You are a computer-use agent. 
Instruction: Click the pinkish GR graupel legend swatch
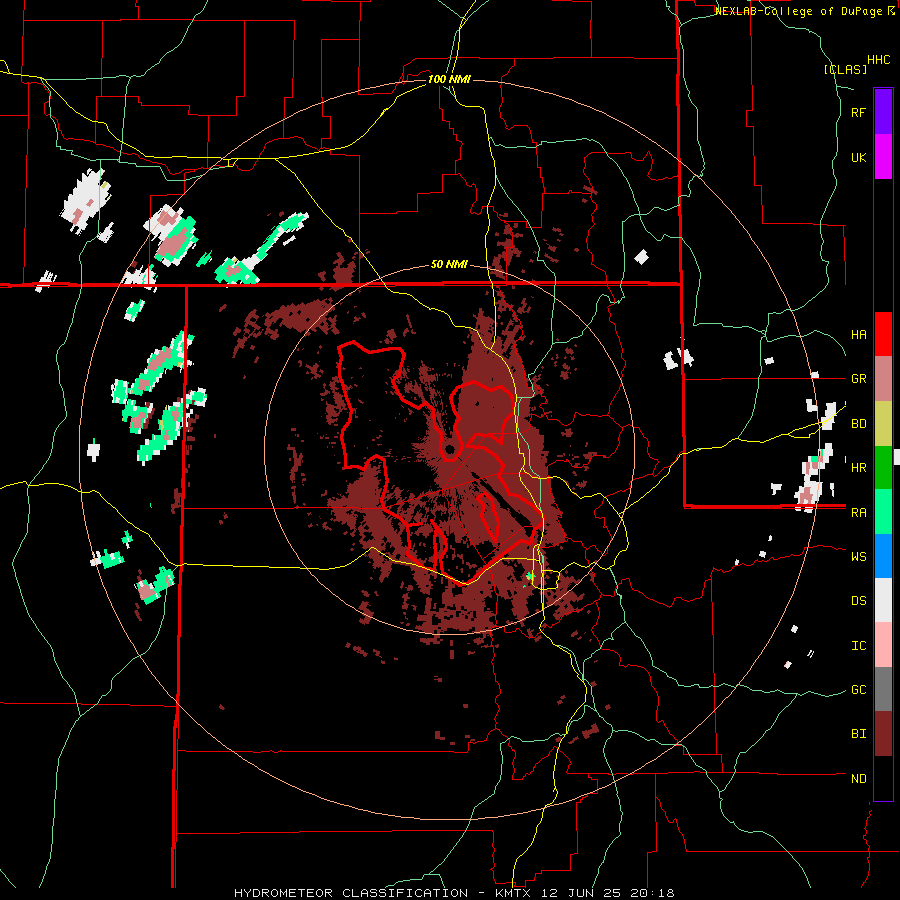pyautogui.click(x=883, y=379)
